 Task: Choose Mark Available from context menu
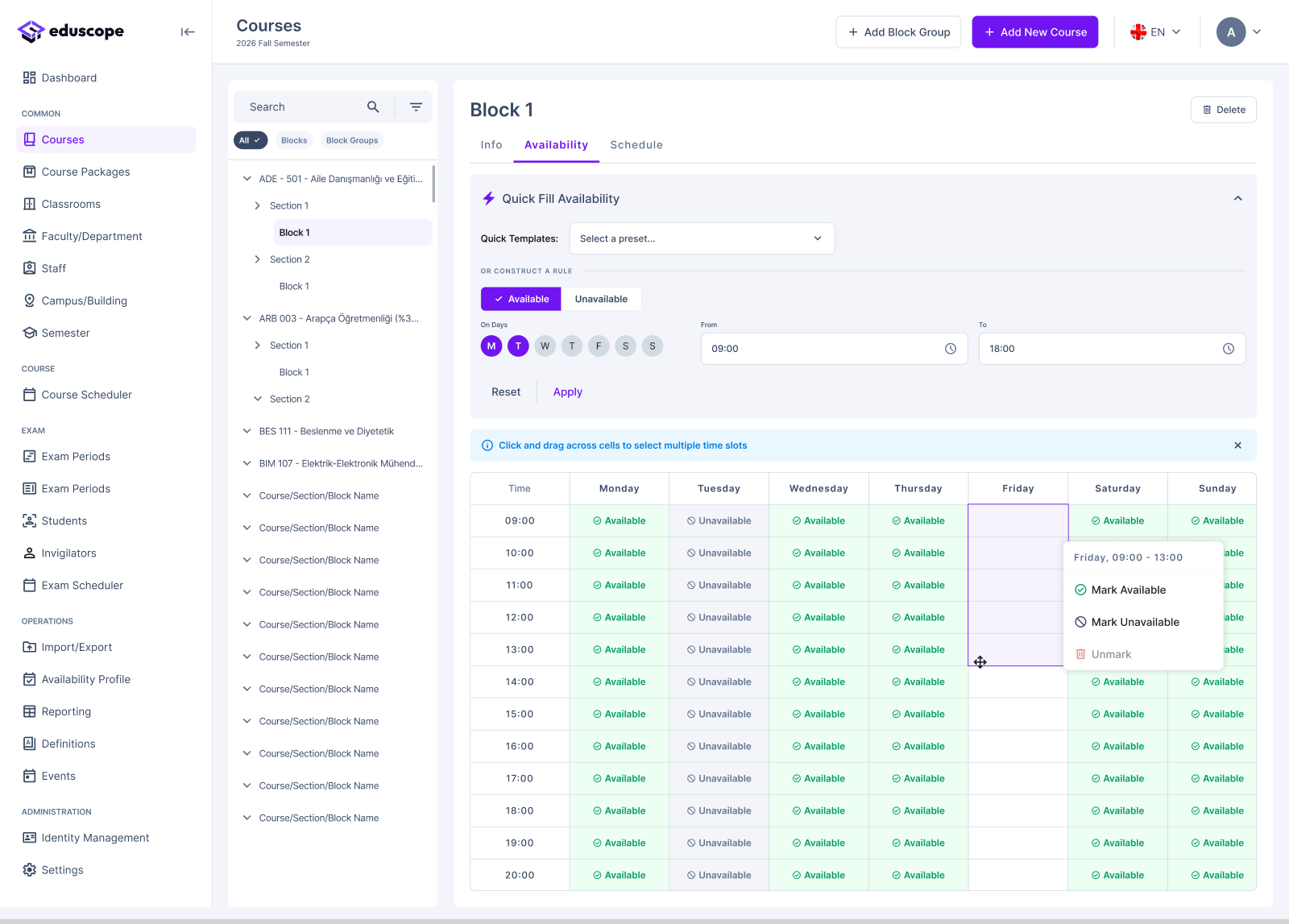(x=1143, y=590)
